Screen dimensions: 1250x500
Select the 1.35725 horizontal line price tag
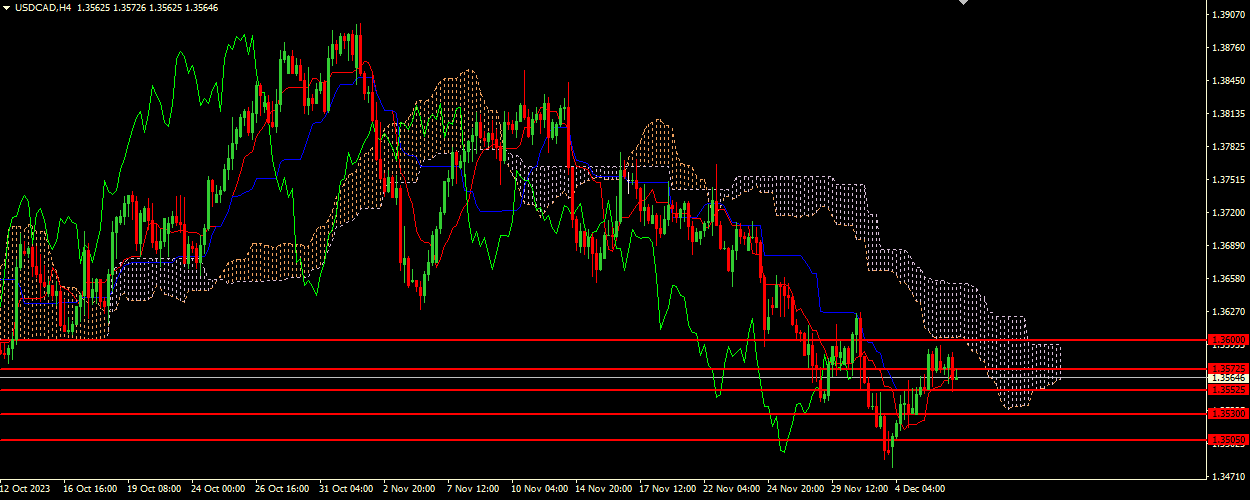pyautogui.click(x=1226, y=369)
